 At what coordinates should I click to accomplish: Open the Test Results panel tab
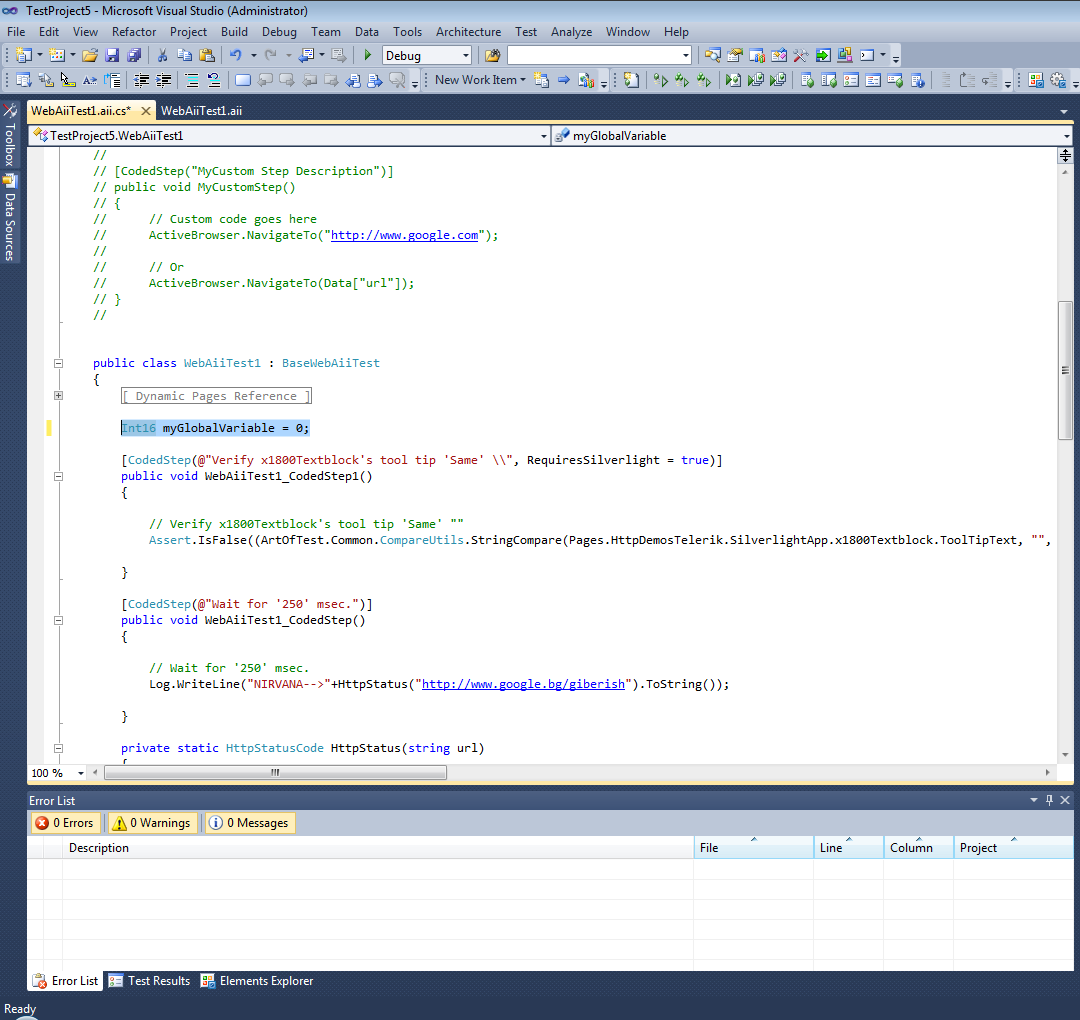pyautogui.click(x=150, y=981)
